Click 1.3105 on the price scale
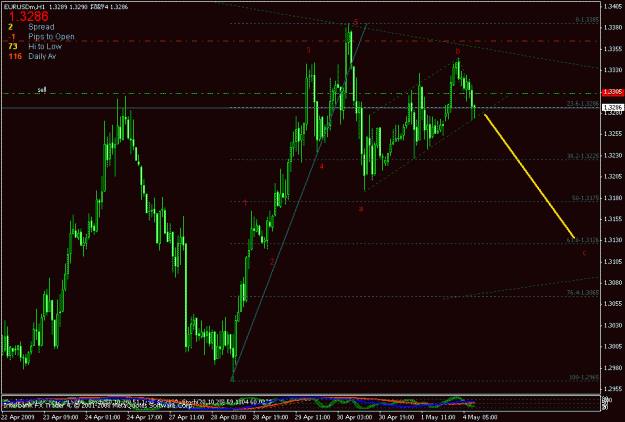The image size is (625, 422). pos(613,261)
